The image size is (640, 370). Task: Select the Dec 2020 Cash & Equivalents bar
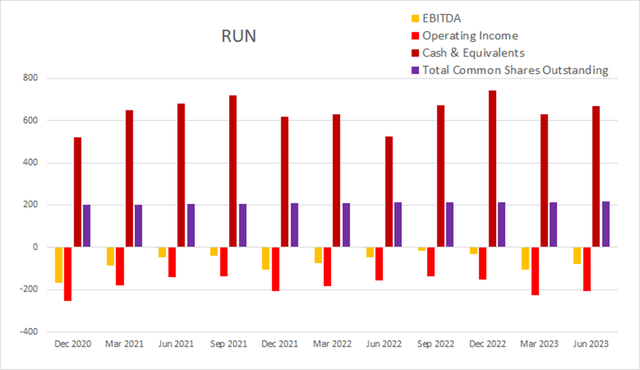[x=78, y=192]
